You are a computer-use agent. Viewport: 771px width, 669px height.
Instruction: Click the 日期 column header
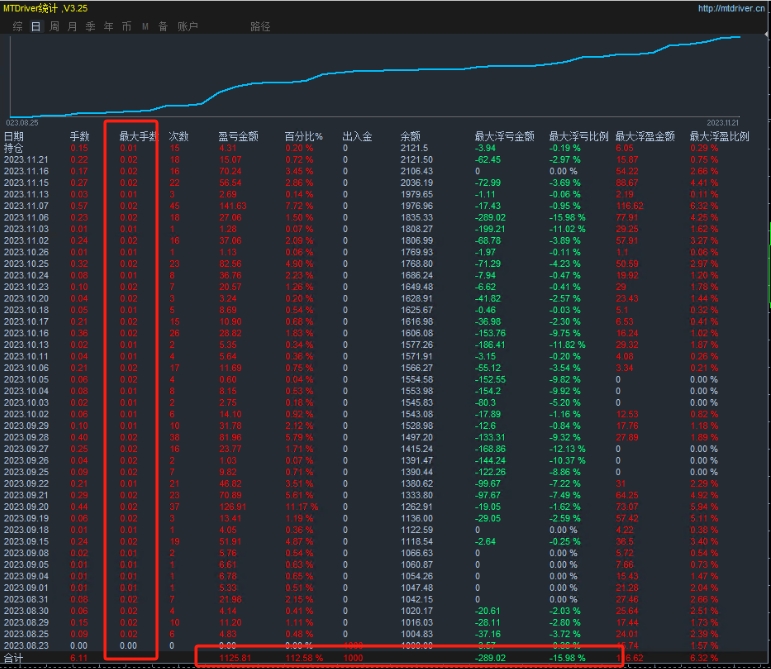point(14,137)
